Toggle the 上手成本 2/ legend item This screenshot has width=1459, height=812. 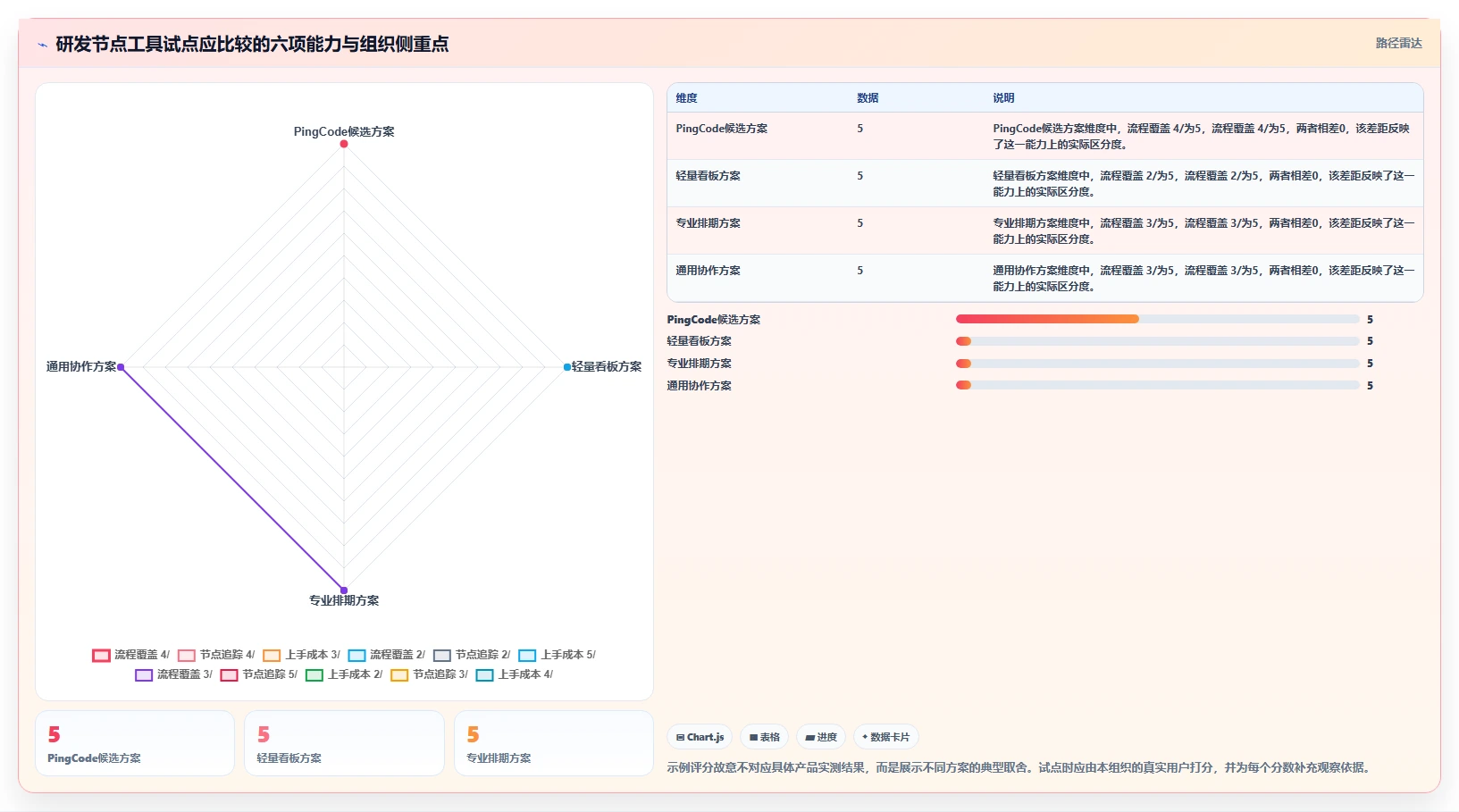[344, 674]
